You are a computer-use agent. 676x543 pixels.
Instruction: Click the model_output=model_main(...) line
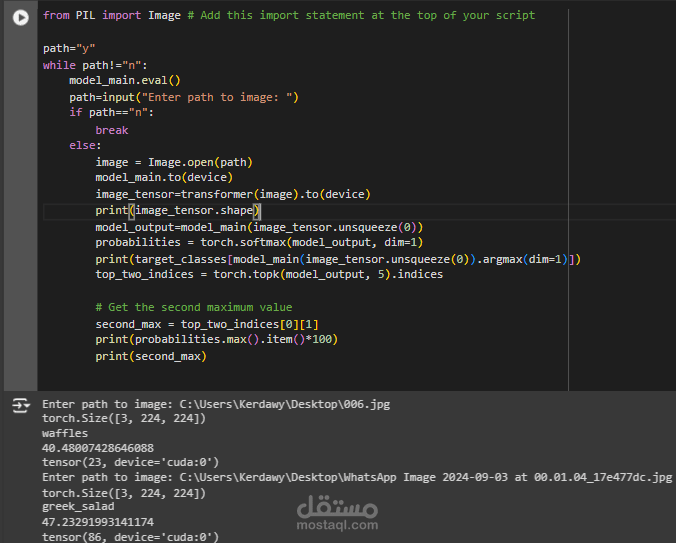point(259,227)
